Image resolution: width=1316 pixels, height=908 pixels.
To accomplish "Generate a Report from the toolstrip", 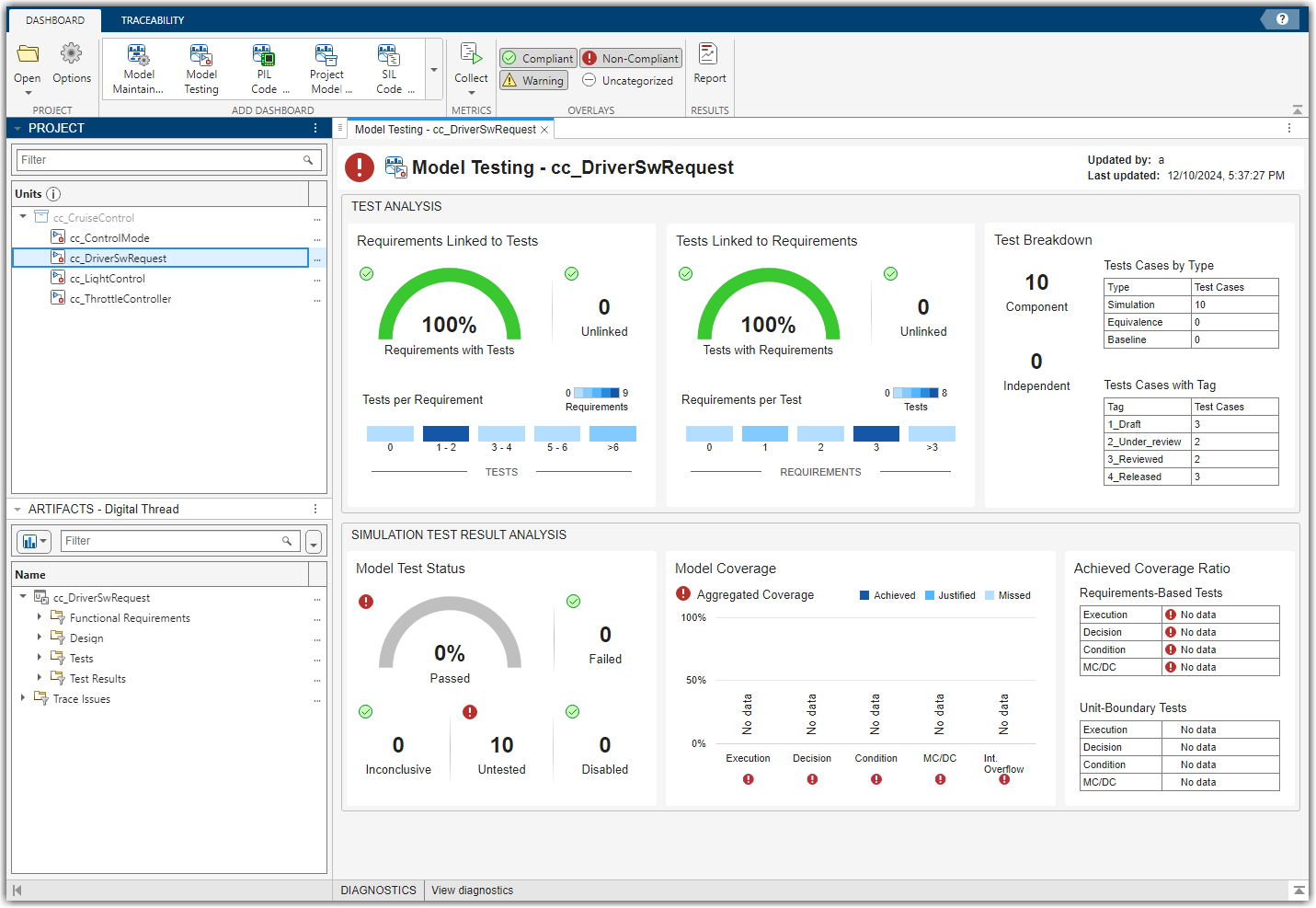I will coord(709,55).
